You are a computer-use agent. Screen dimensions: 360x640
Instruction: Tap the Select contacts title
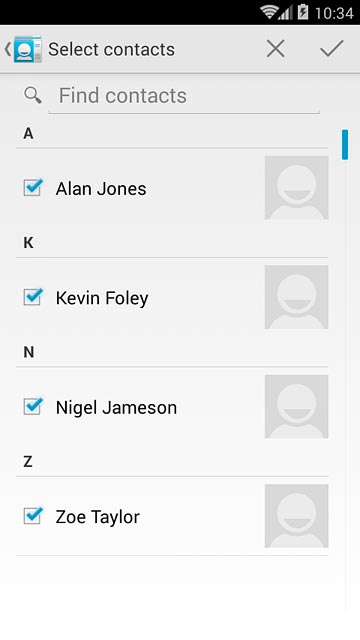[111, 49]
